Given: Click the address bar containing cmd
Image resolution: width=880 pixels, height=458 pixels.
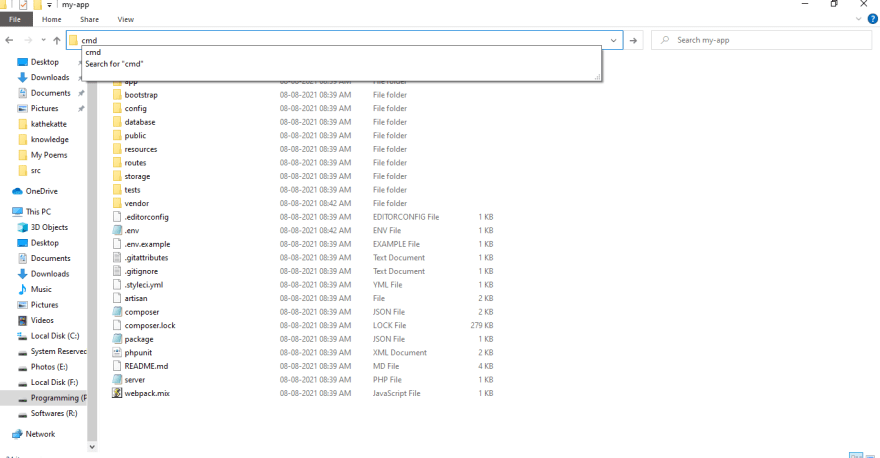Looking at the screenshot, I should click(345, 40).
